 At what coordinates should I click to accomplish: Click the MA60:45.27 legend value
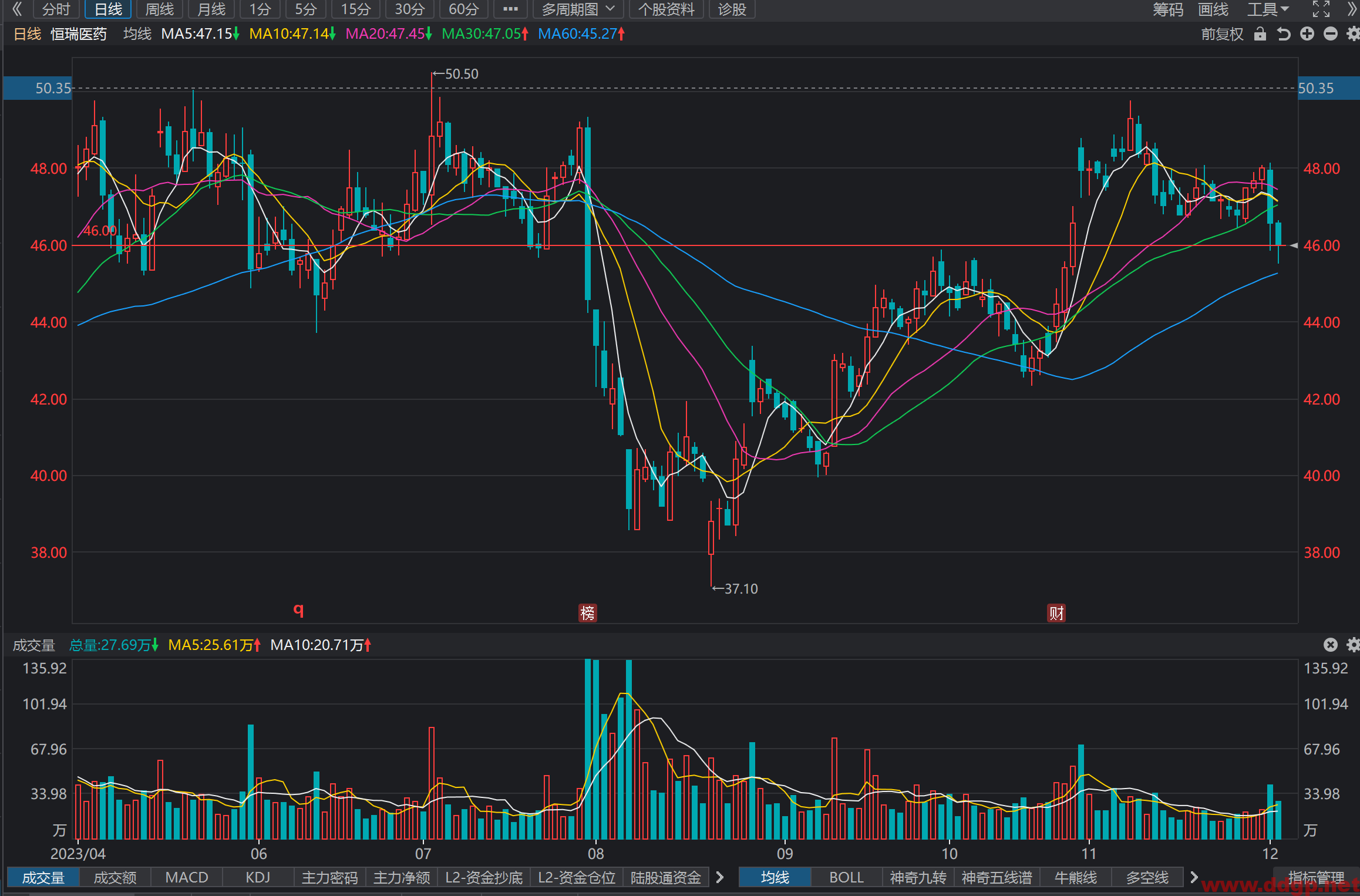pyautogui.click(x=581, y=34)
